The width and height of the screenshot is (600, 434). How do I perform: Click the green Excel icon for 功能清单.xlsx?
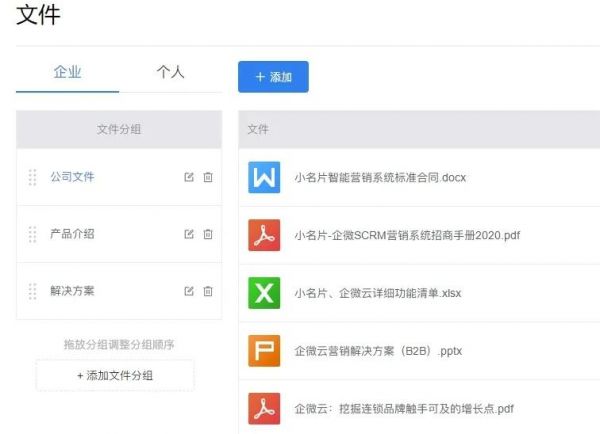coord(264,293)
